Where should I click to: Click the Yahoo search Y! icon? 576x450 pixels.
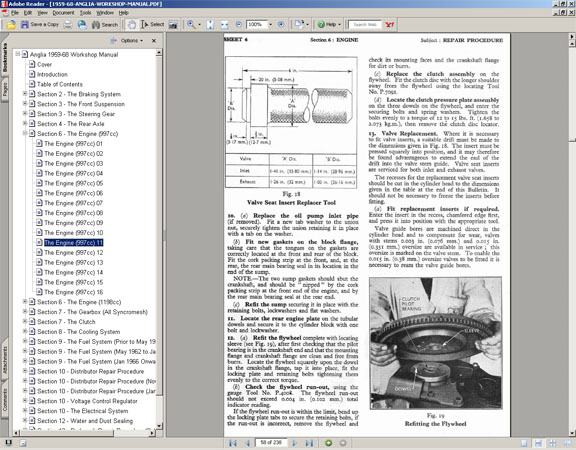[x=390, y=25]
